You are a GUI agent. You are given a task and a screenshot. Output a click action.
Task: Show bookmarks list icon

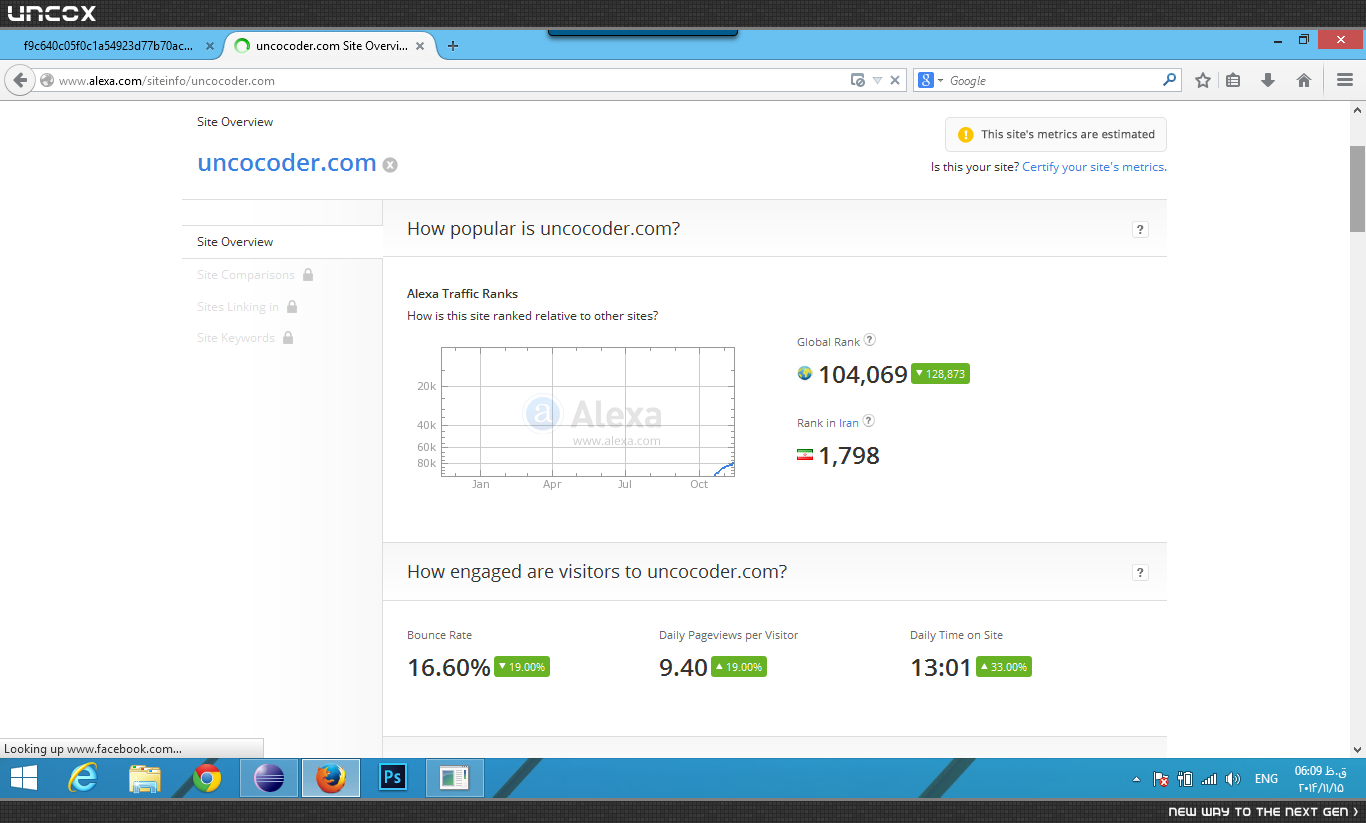pos(1233,81)
